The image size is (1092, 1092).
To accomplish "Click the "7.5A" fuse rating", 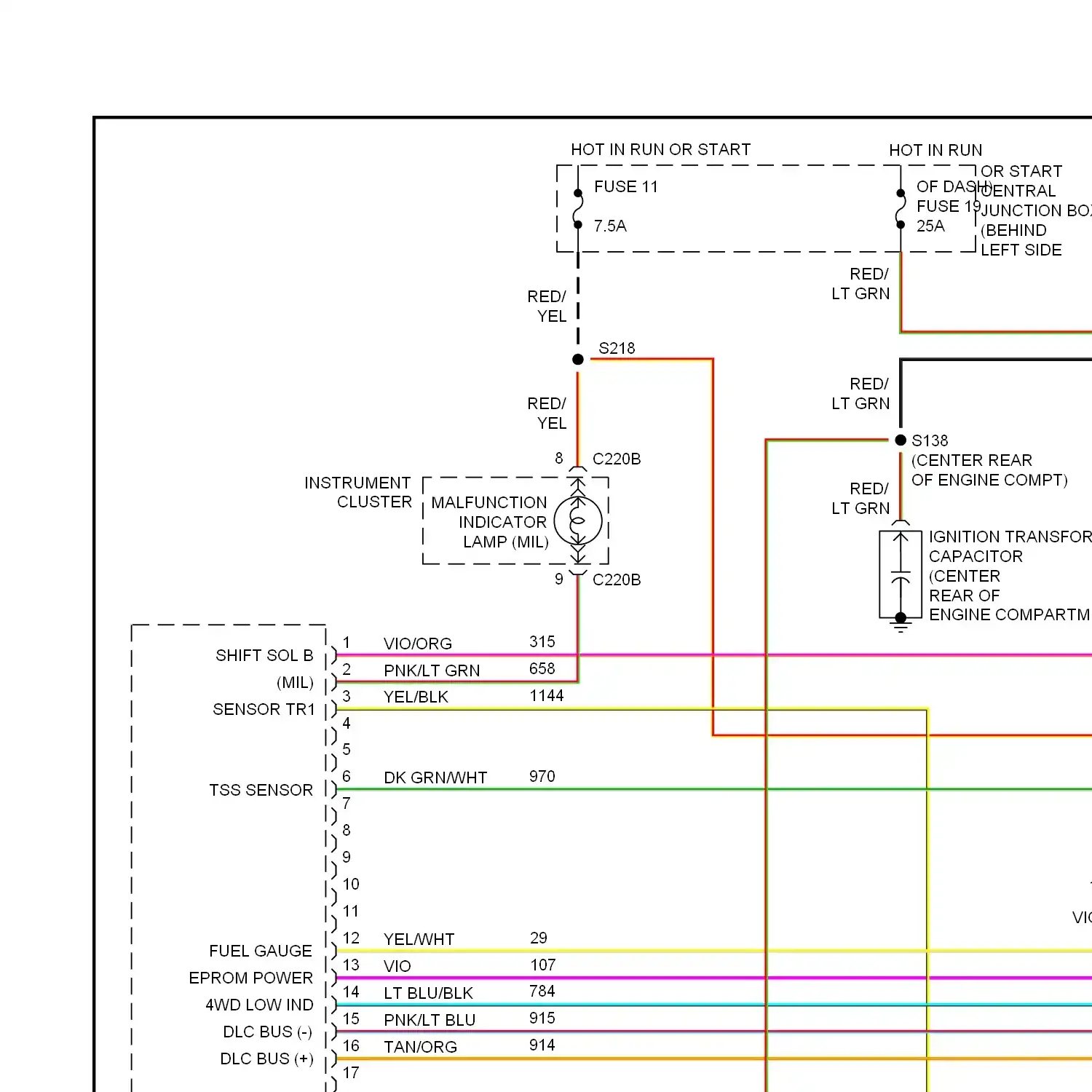I will pos(610,226).
